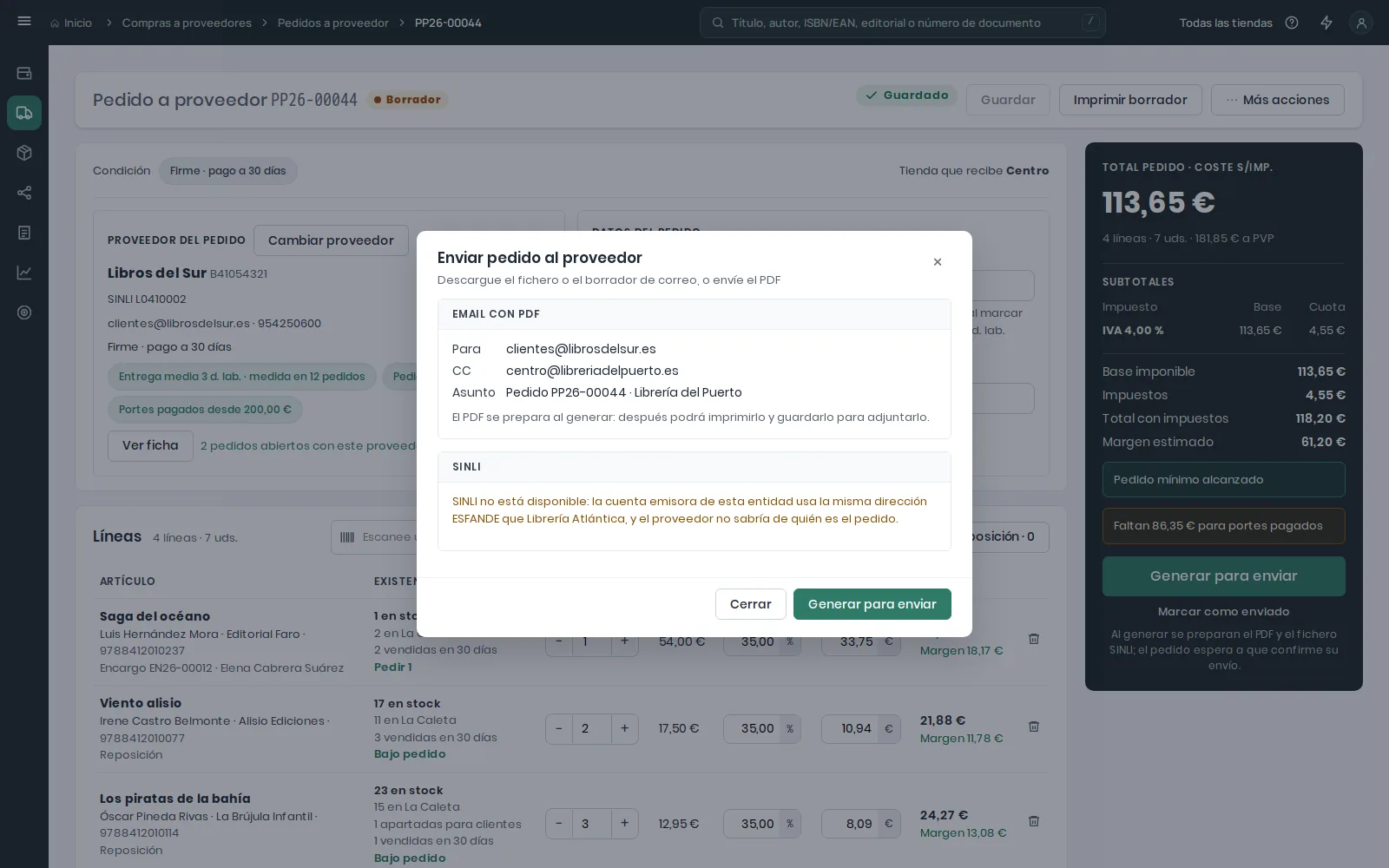Open the line chart sidebar icon
Viewport: 1389px width, 868px height.
pyautogui.click(x=24, y=273)
